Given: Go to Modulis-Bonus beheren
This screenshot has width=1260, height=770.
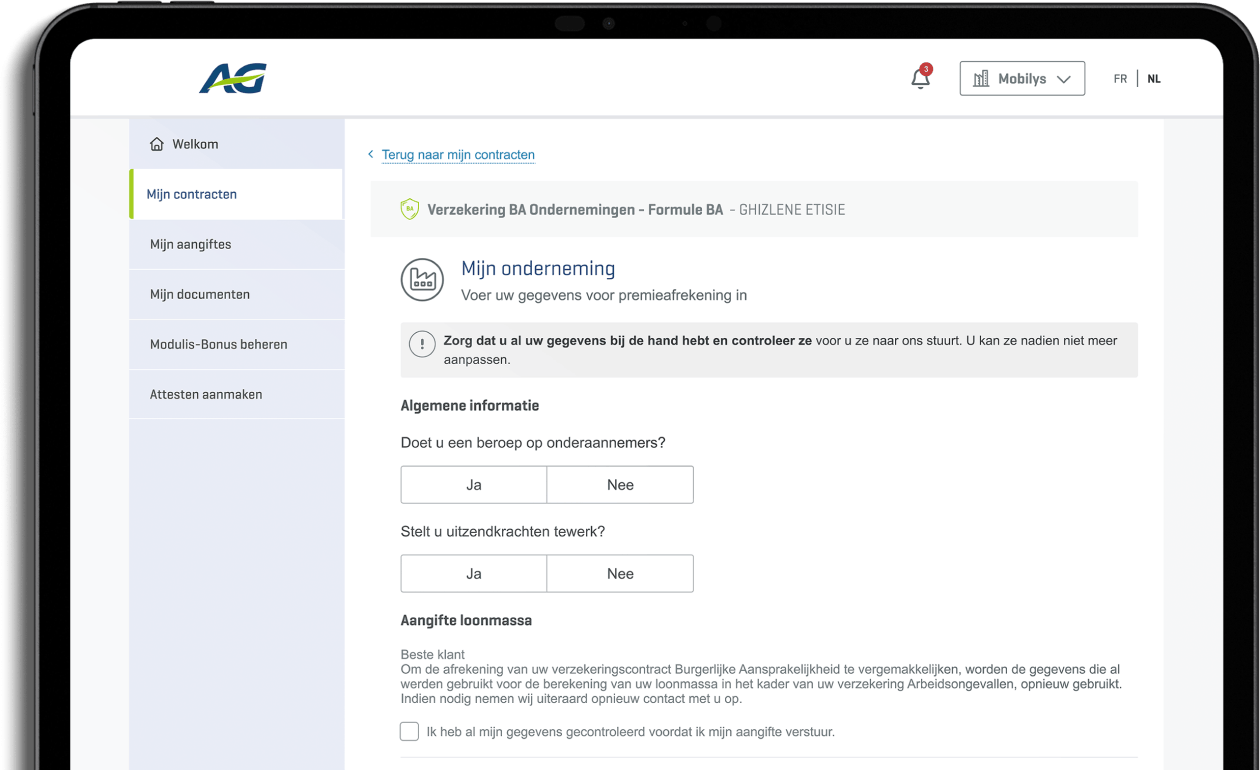Looking at the screenshot, I should tap(237, 344).
